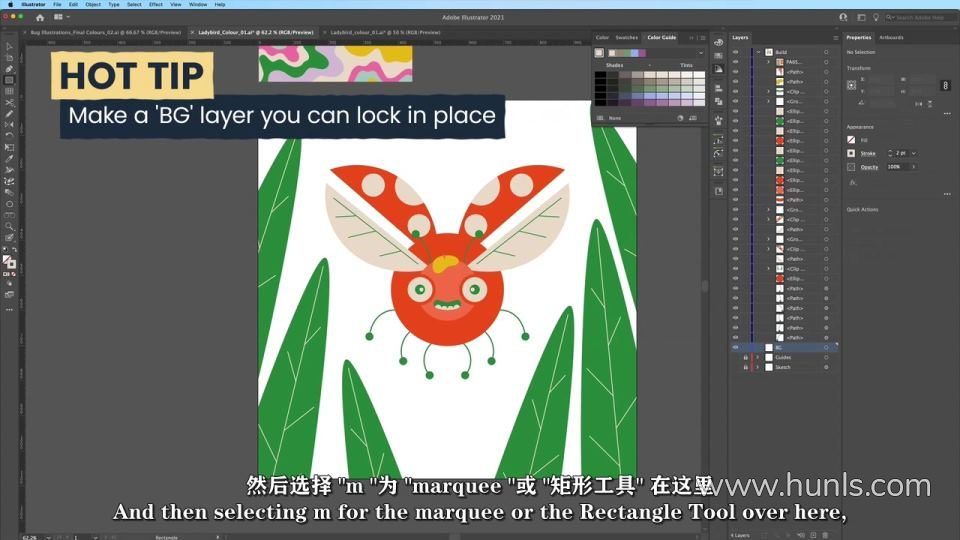Image resolution: width=960 pixels, height=540 pixels.
Task: Open the Object menu
Action: pyautogui.click(x=93, y=4)
